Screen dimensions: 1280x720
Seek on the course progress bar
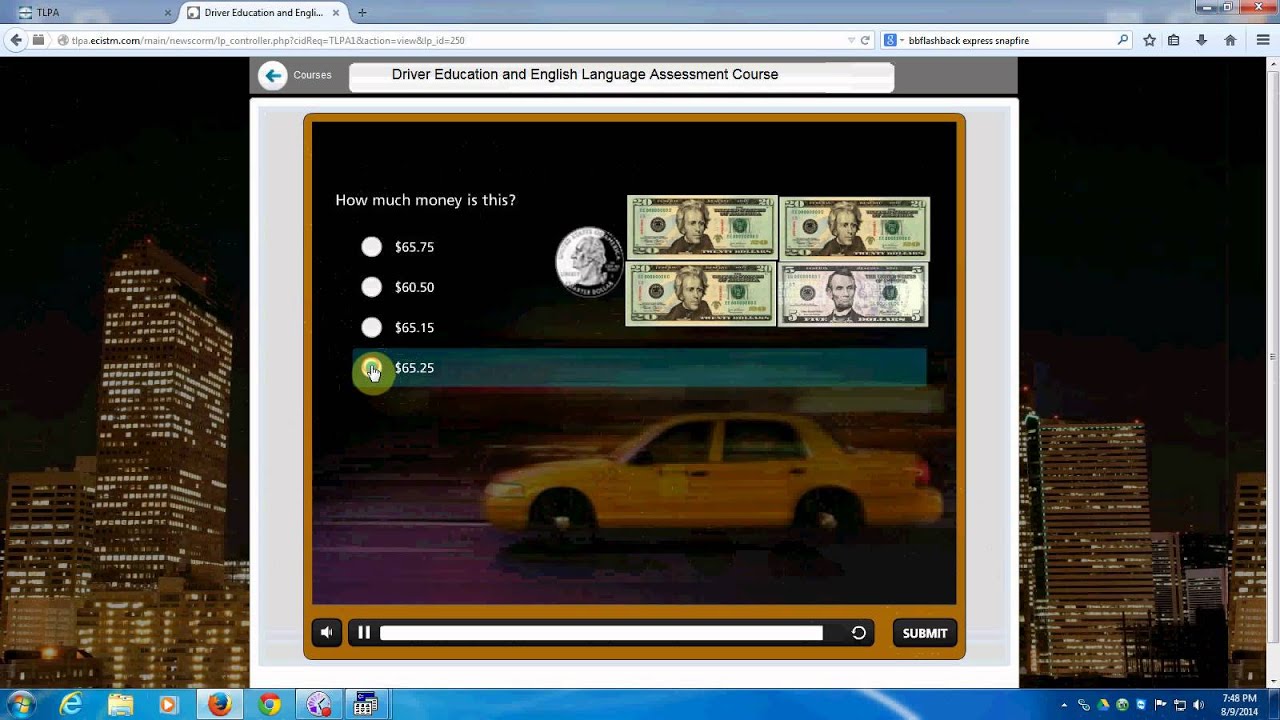pos(601,633)
